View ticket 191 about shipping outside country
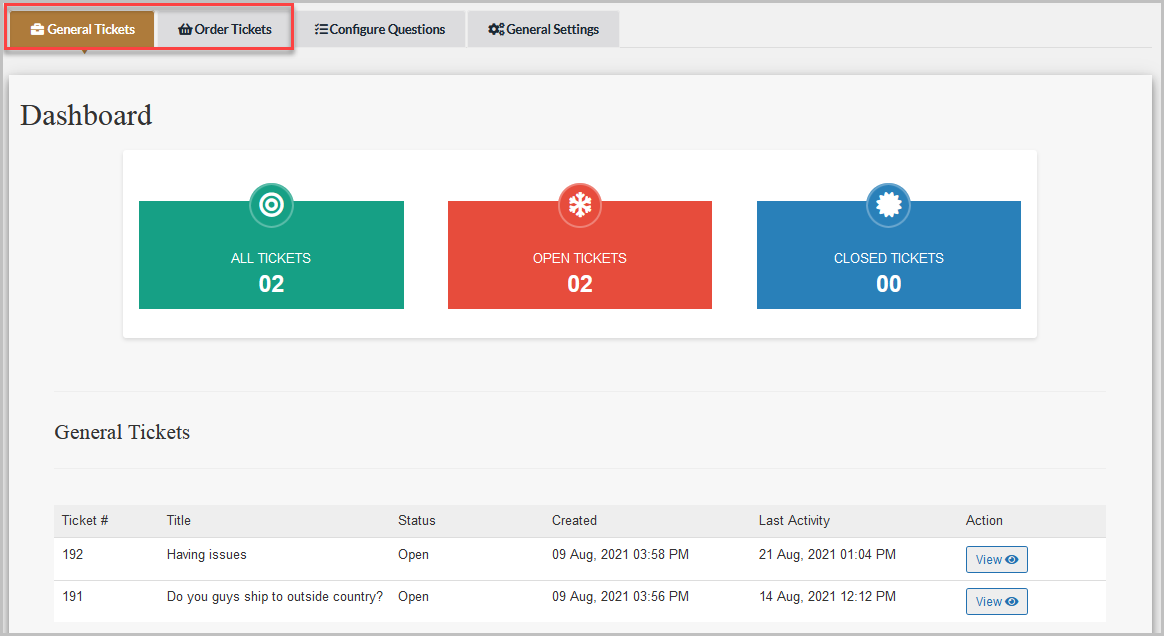Screen dimensions: 1164x636 pos(996,601)
